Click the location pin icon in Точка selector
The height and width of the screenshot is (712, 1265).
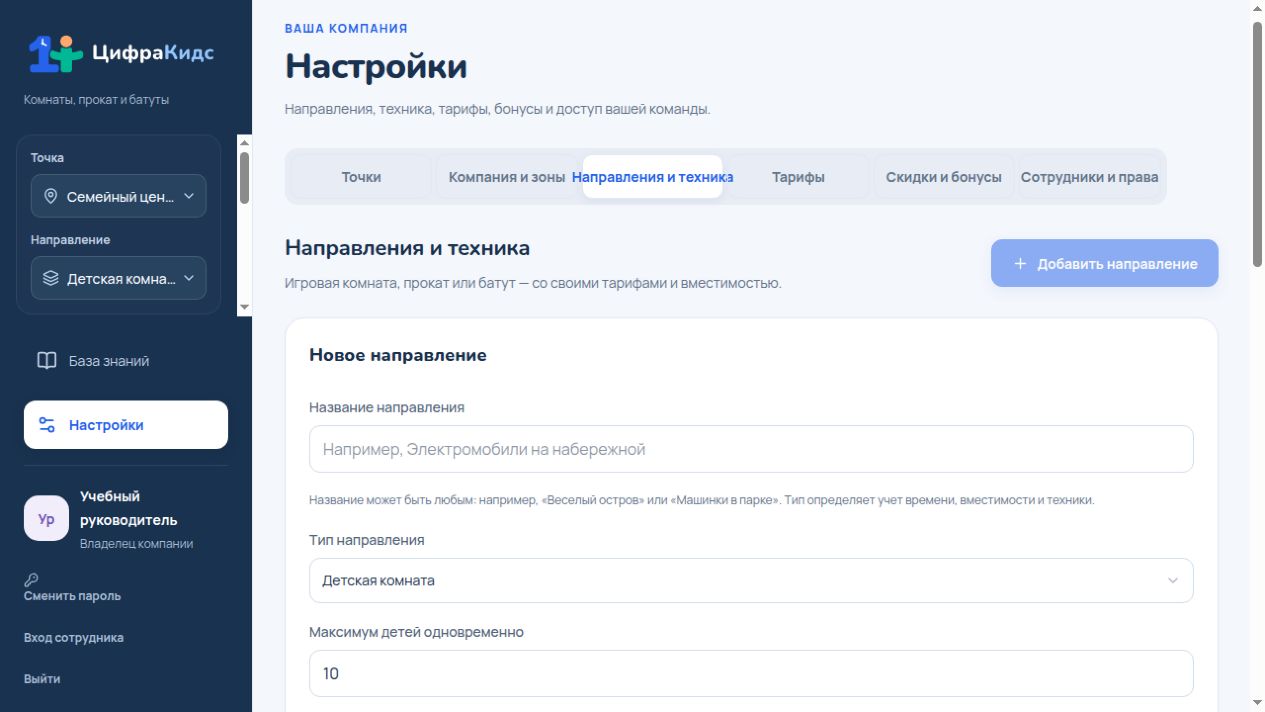(x=51, y=197)
